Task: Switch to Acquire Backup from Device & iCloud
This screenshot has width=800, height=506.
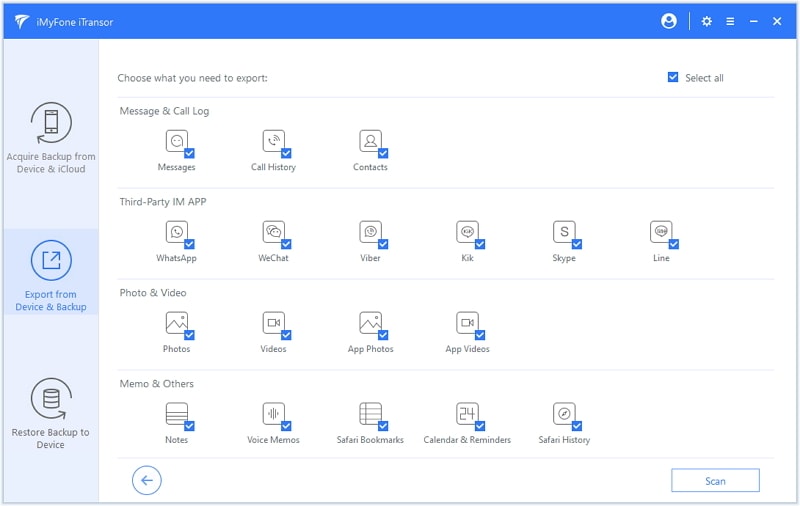Action: (51, 138)
